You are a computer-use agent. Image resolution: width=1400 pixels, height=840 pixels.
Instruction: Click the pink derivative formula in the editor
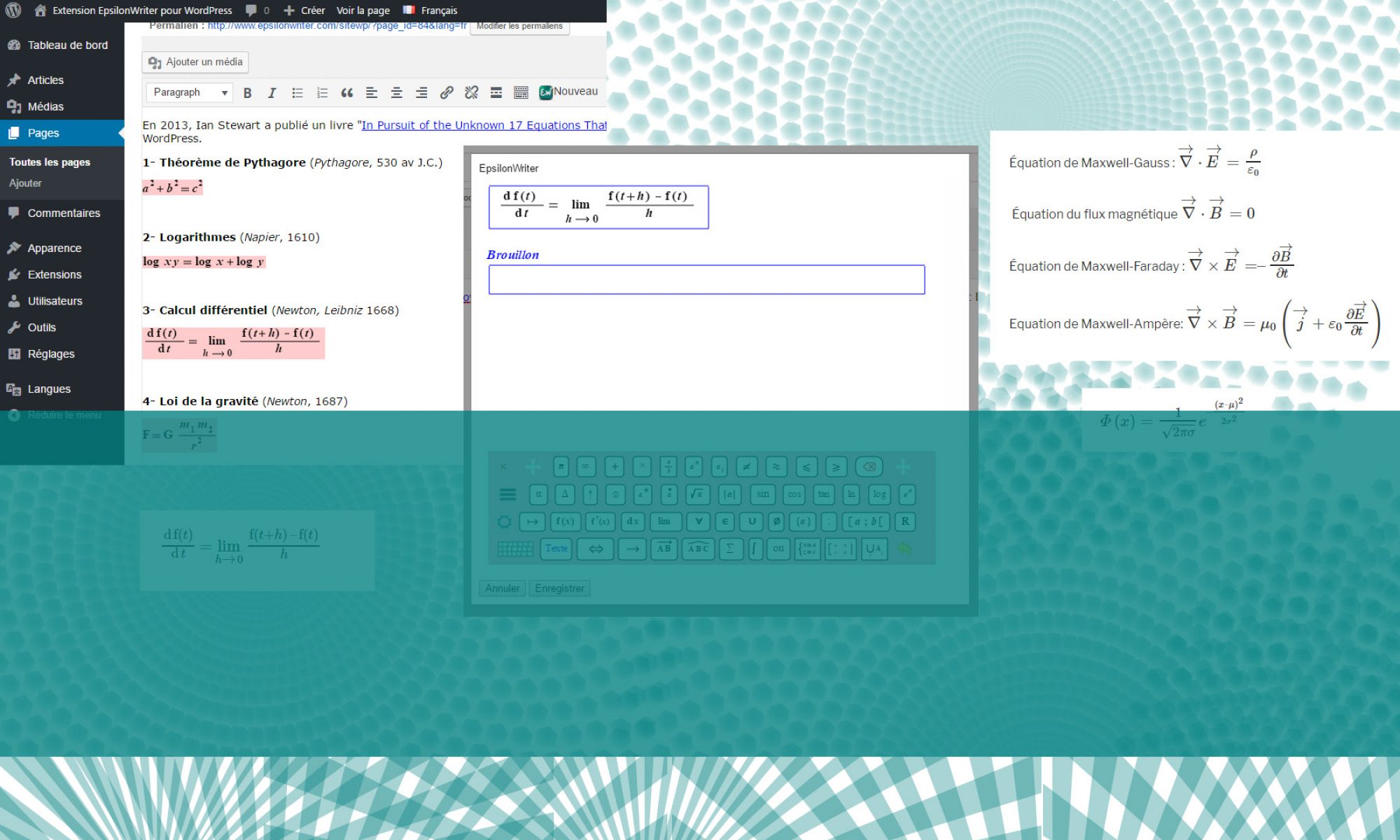coord(233,343)
